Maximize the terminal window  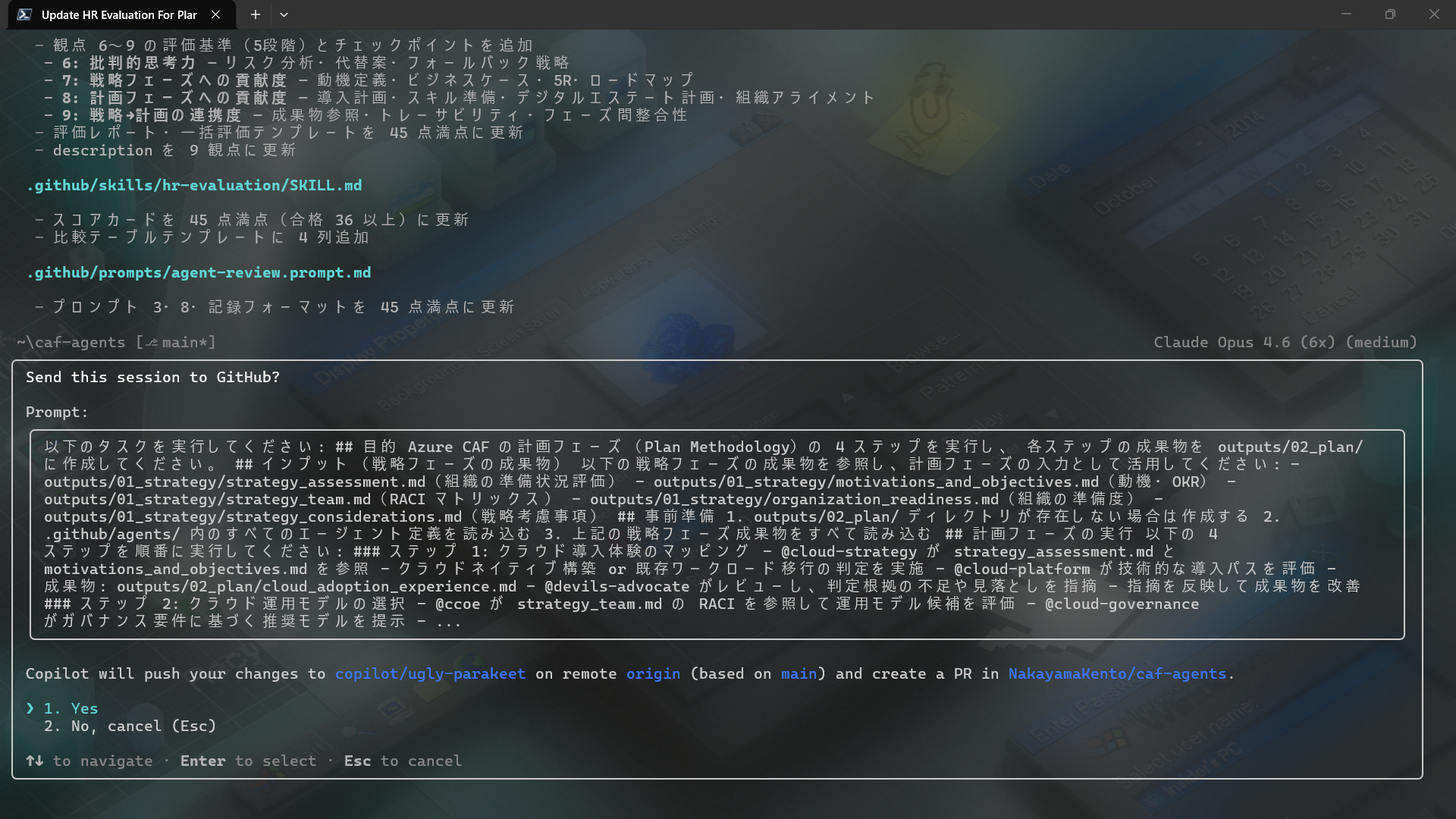pos(1390,14)
